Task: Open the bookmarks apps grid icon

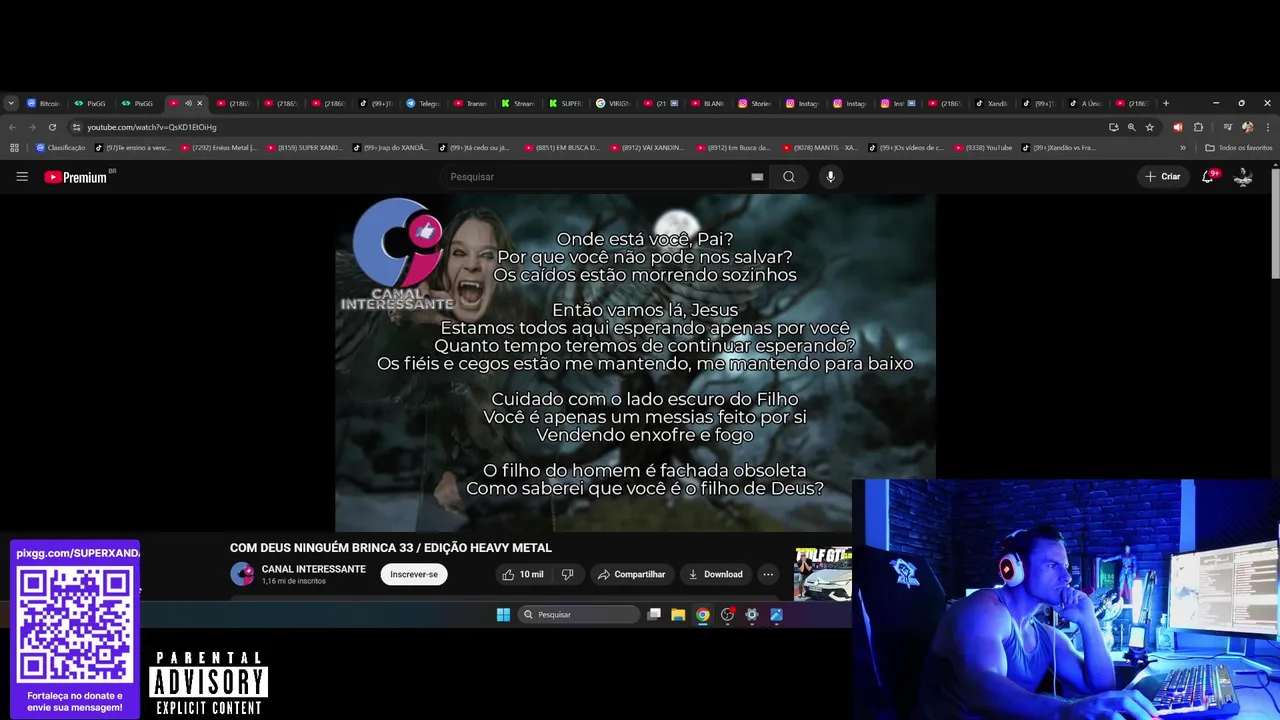Action: tap(14, 148)
